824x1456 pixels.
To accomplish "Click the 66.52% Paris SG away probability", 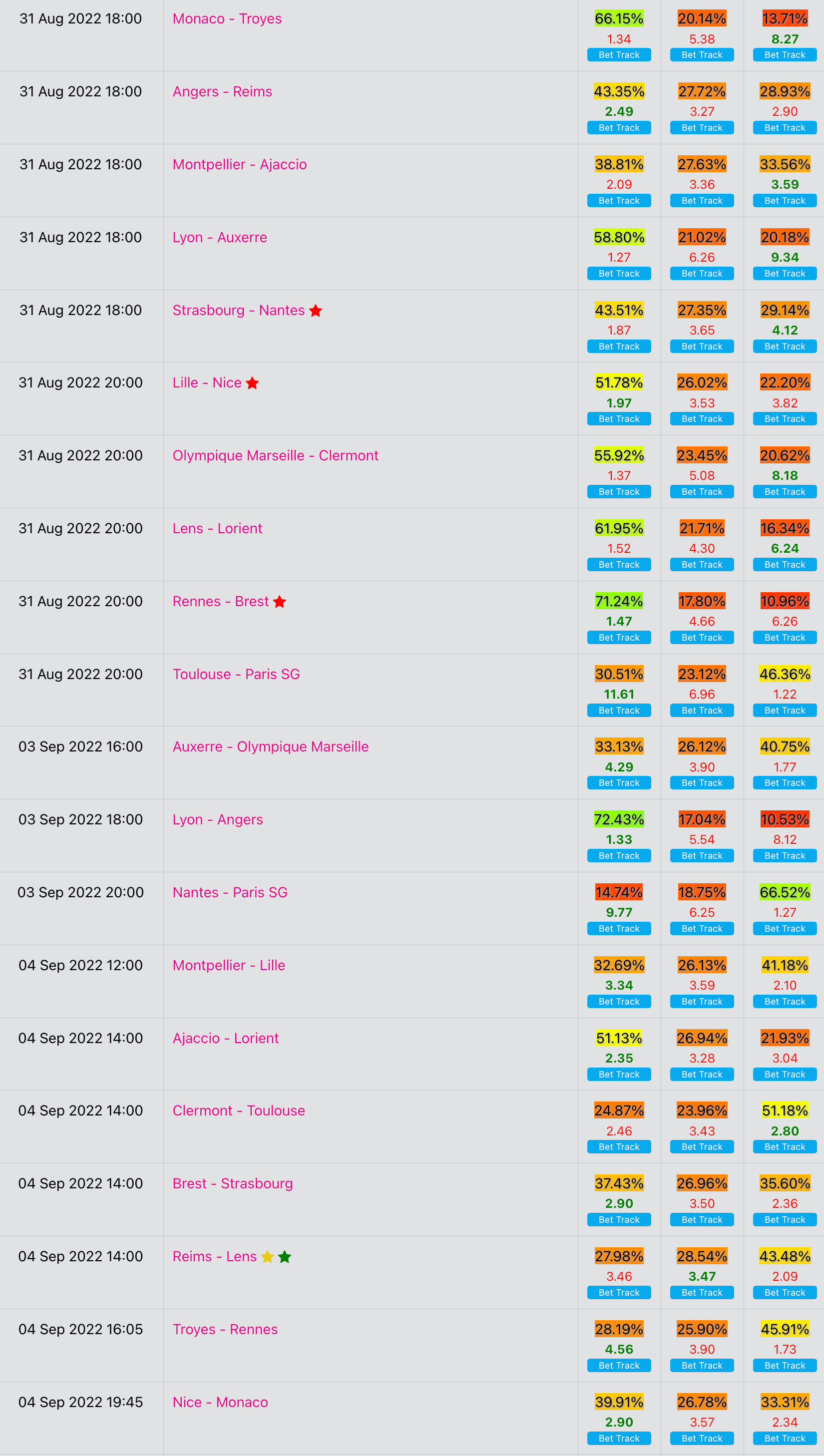I will click(x=785, y=893).
